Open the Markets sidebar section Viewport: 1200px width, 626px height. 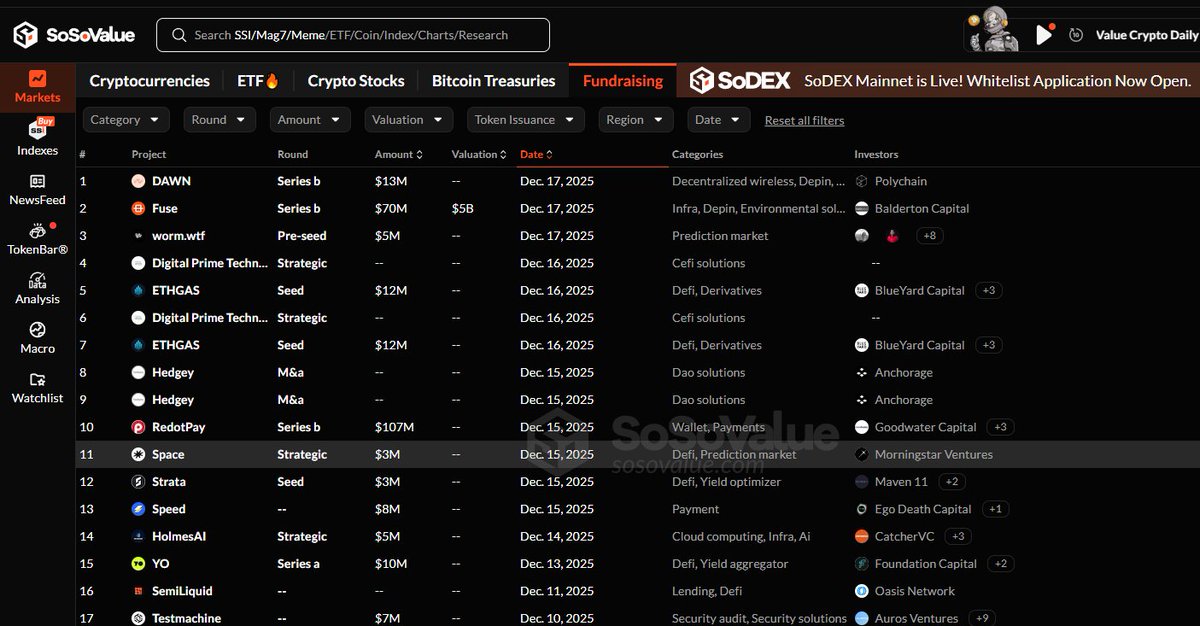point(37,86)
